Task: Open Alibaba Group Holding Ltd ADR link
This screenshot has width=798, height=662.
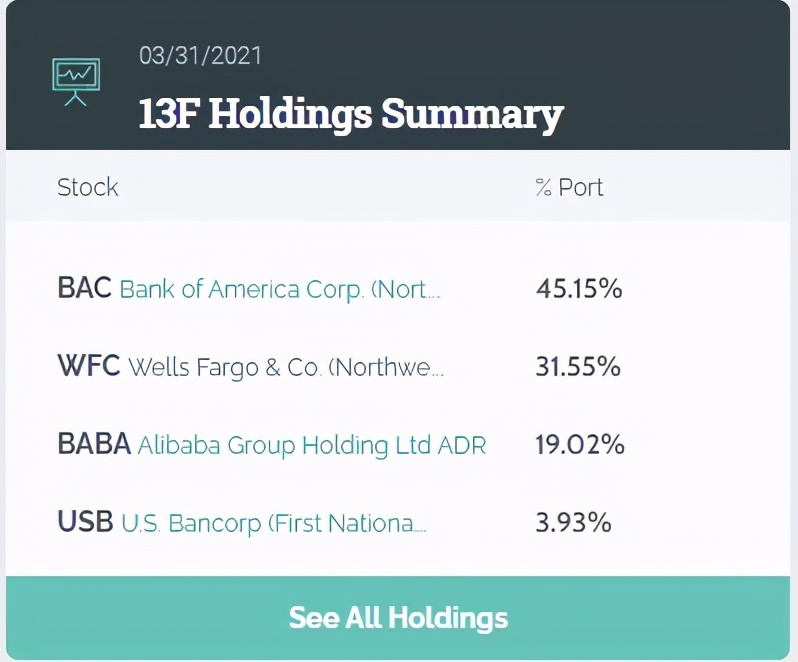Action: pyautogui.click(x=311, y=445)
